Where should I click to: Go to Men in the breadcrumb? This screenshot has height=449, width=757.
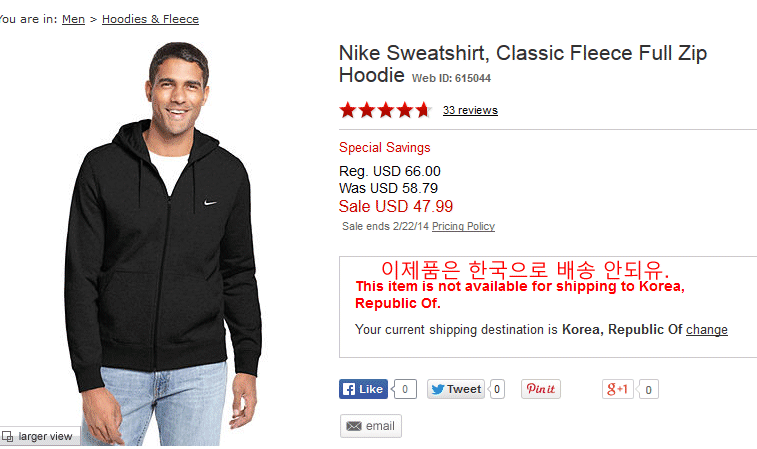[x=73, y=19]
